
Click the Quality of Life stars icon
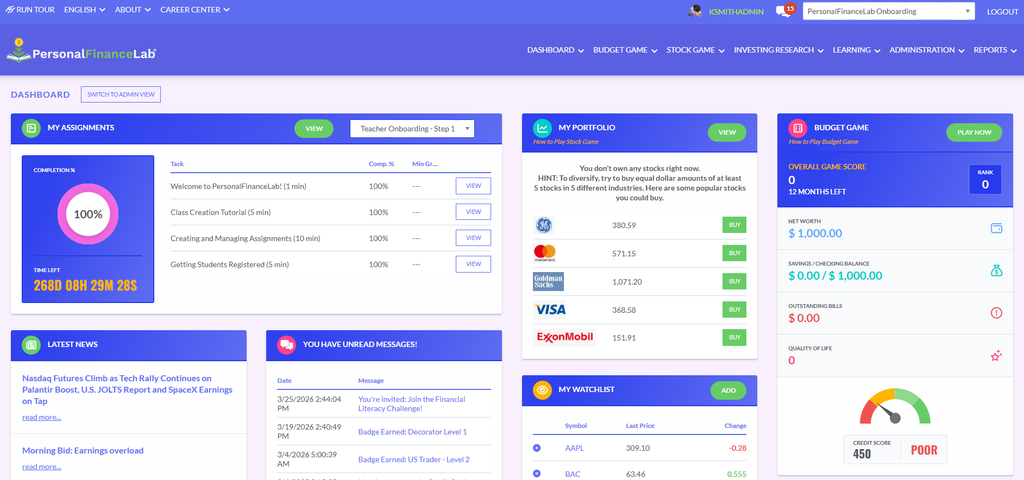(996, 356)
